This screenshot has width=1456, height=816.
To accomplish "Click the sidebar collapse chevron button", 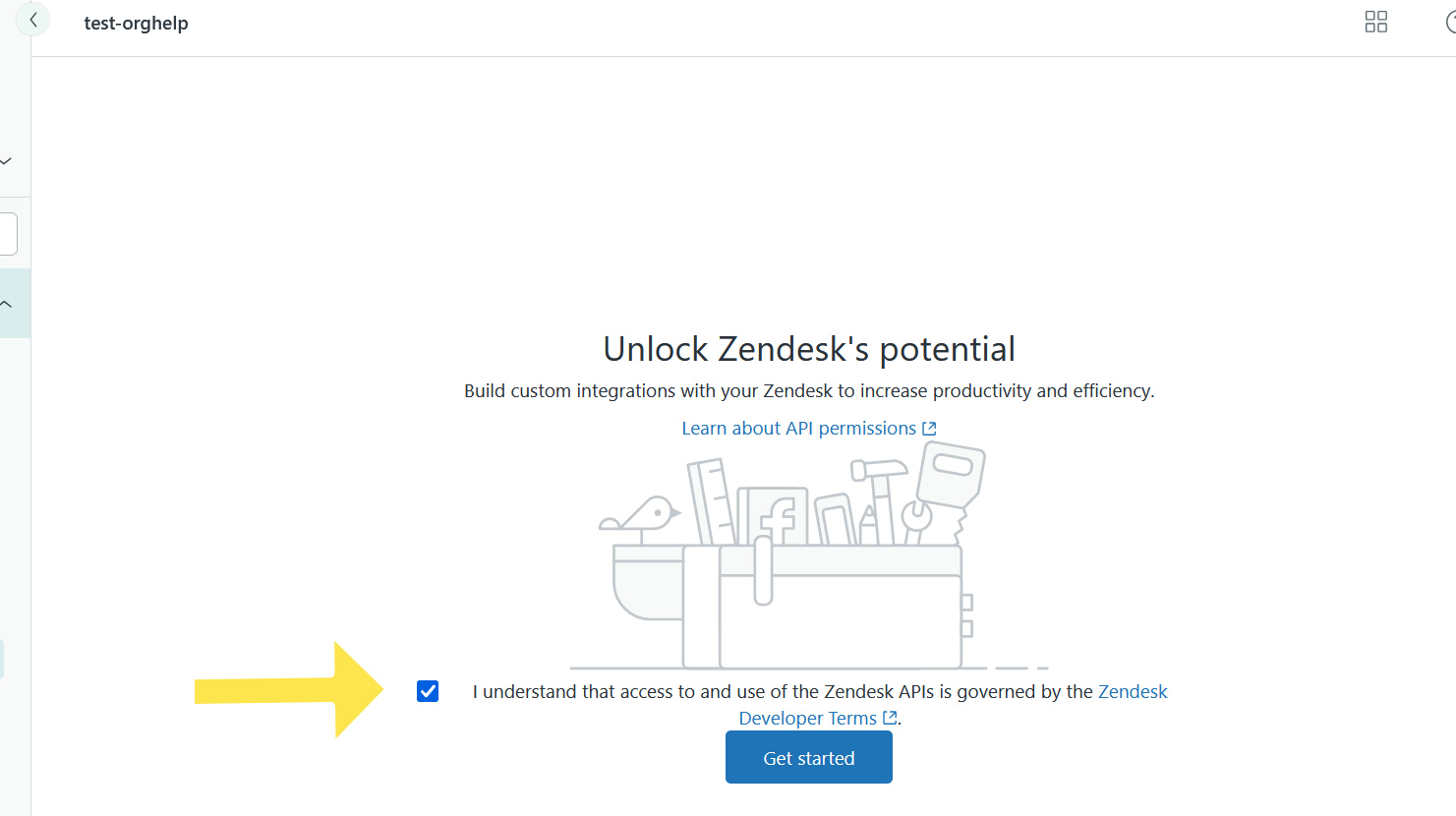I will tap(32, 20).
